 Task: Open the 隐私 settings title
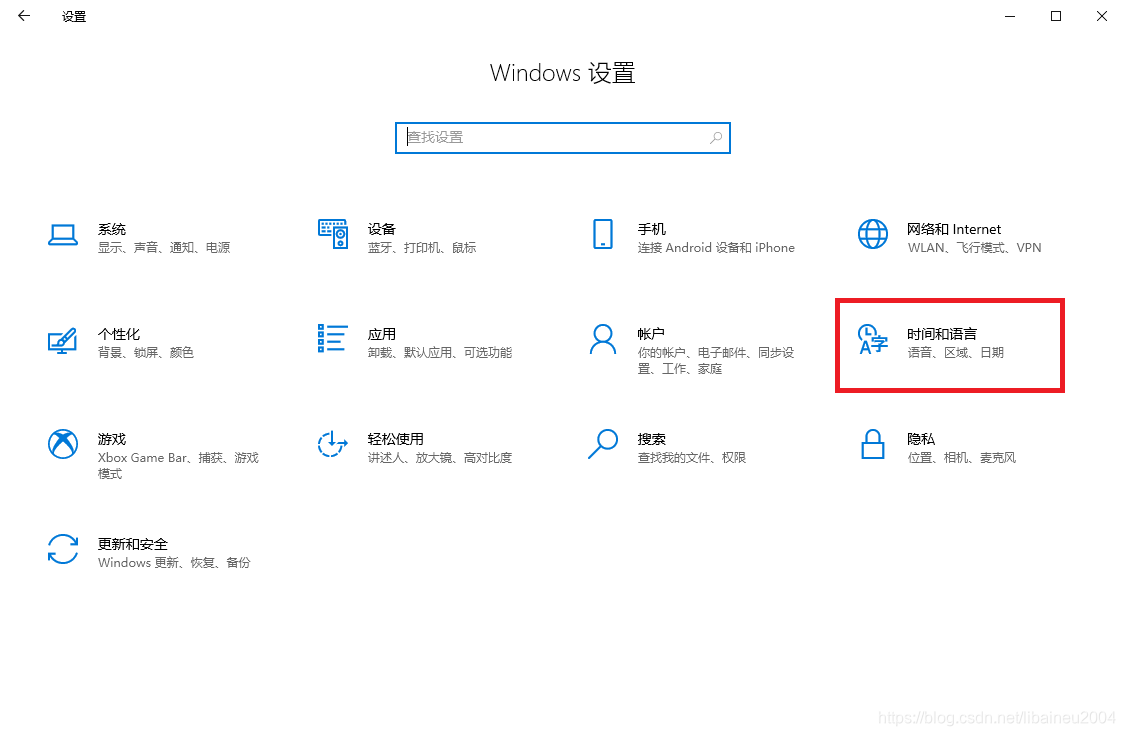(921, 439)
